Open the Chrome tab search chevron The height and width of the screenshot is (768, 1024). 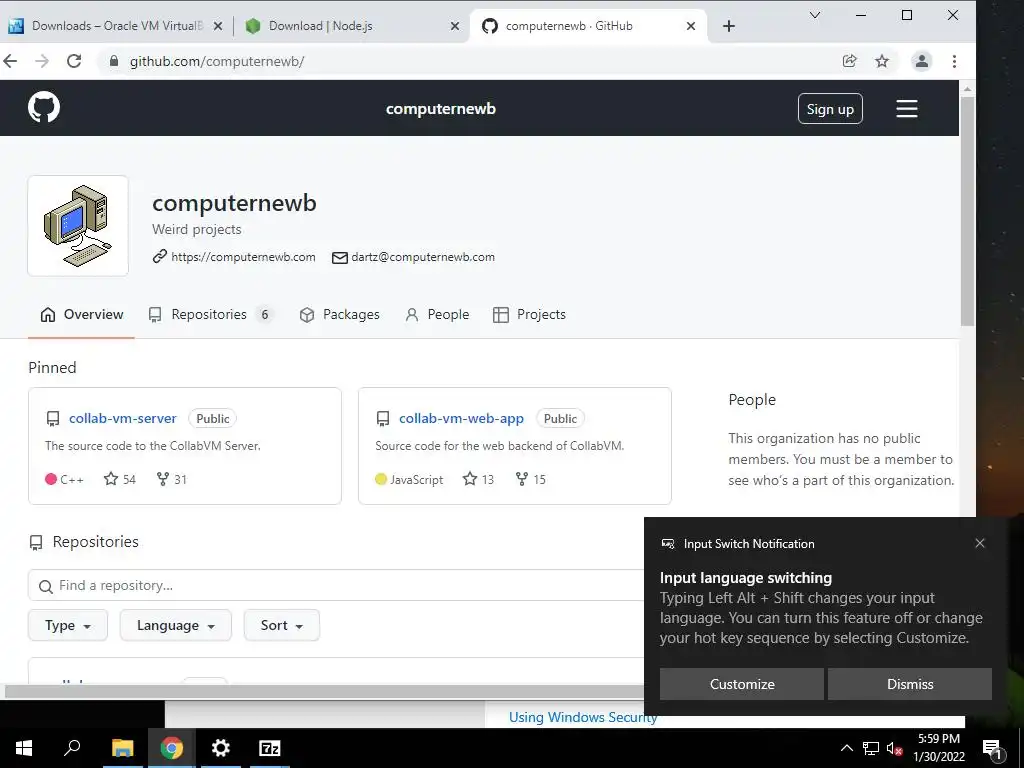pyautogui.click(x=814, y=15)
